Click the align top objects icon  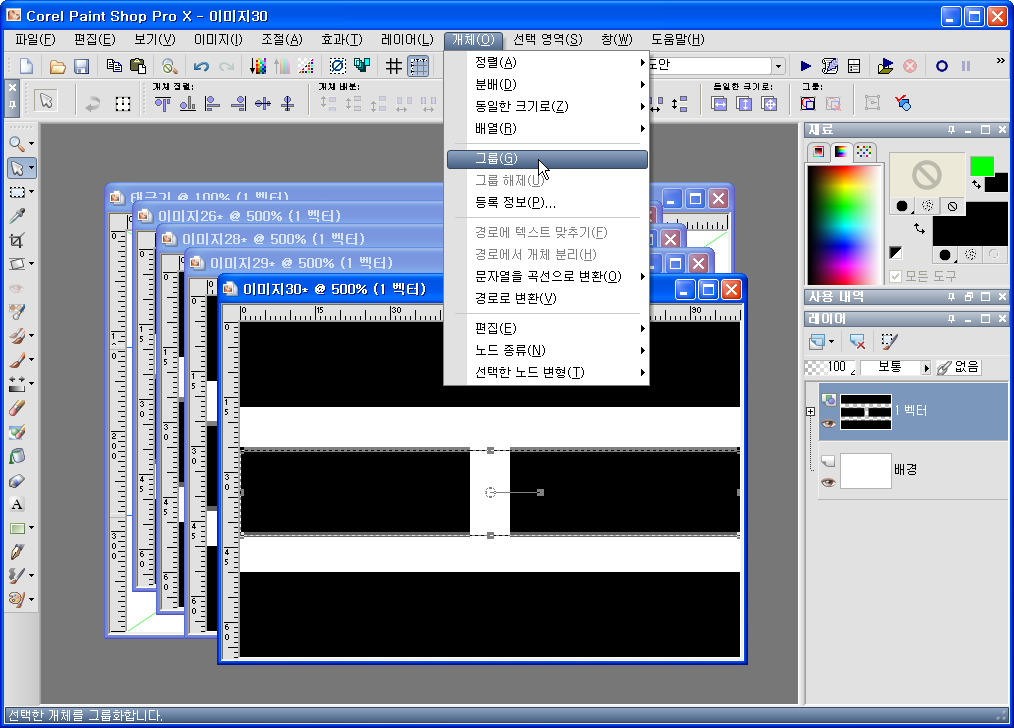[x=162, y=103]
